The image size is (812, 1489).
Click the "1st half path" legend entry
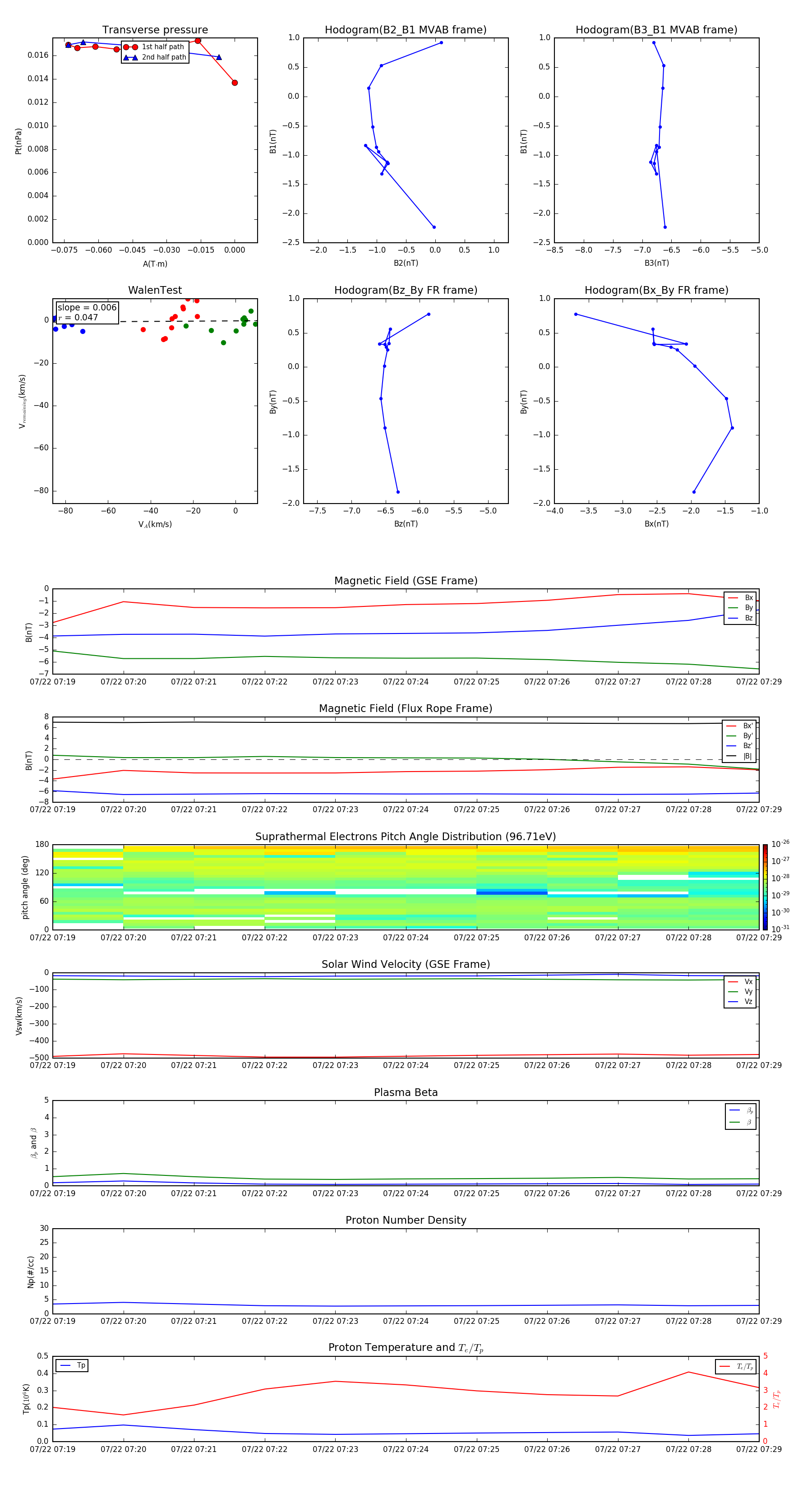coord(154,47)
